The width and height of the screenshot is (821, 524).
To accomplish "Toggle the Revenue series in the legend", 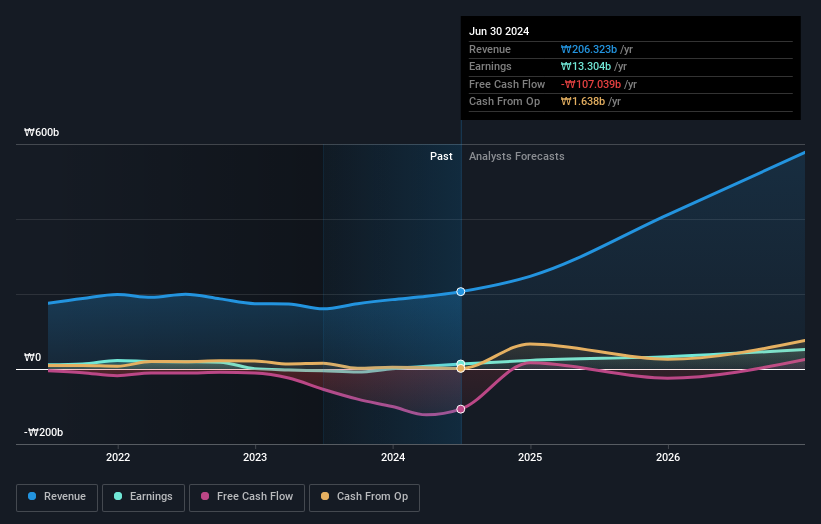I will pyautogui.click(x=57, y=497).
